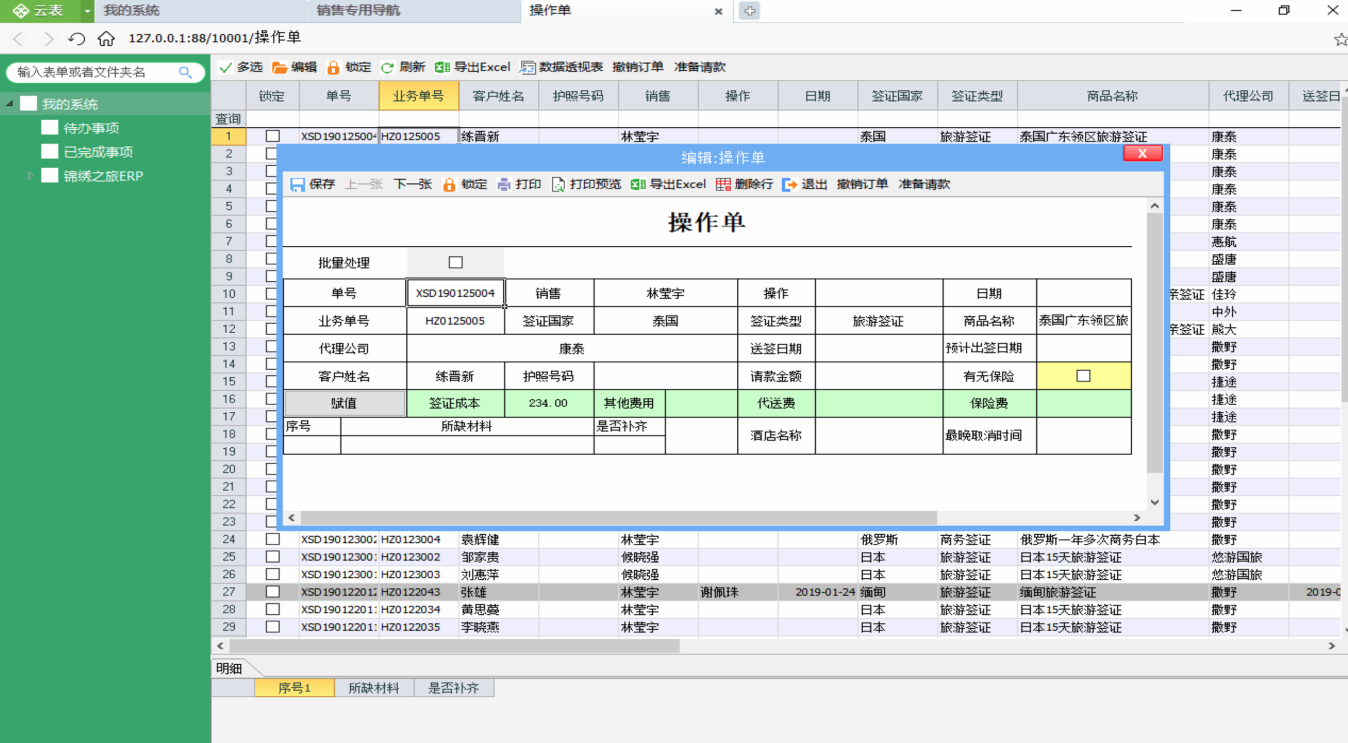Click dialog horizontal scrollbar left arrow
The image size is (1348, 743).
pyautogui.click(x=292, y=518)
